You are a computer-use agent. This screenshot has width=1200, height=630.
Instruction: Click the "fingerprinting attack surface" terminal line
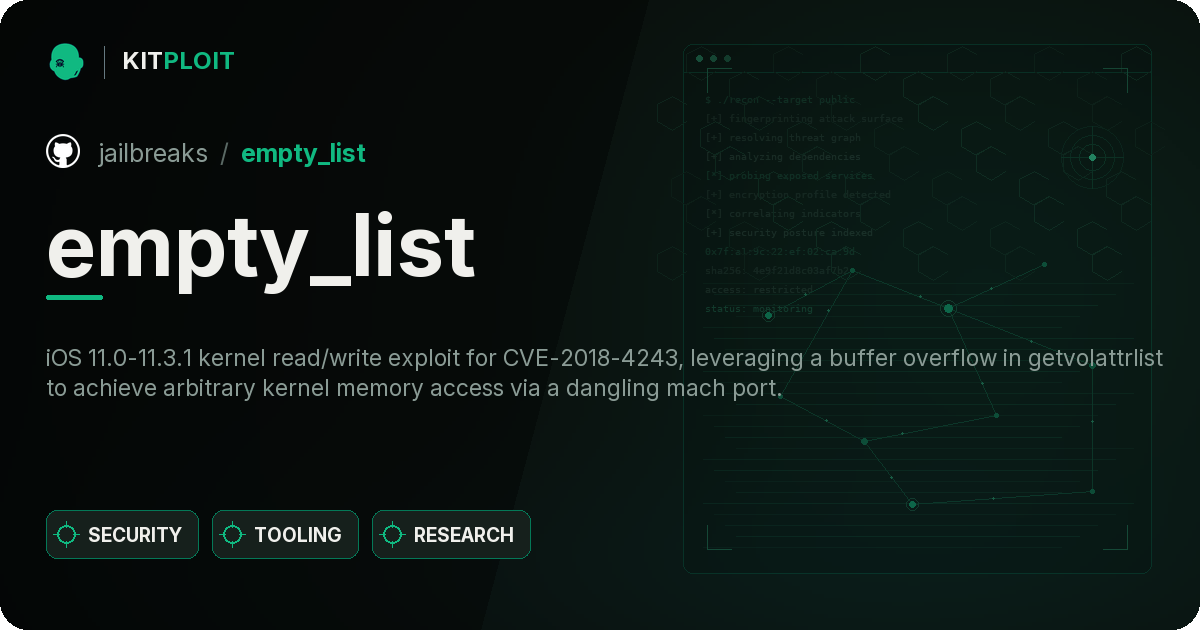pos(803,119)
